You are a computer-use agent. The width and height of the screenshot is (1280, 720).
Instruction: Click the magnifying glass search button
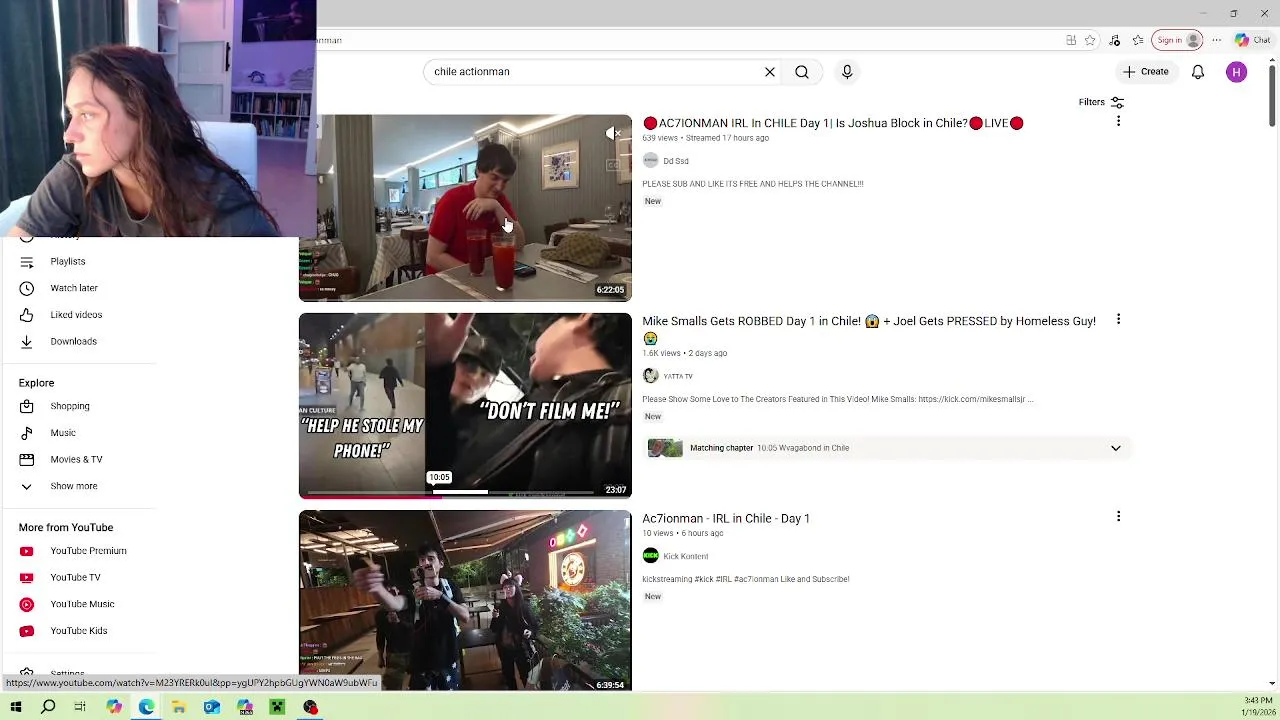tap(802, 72)
